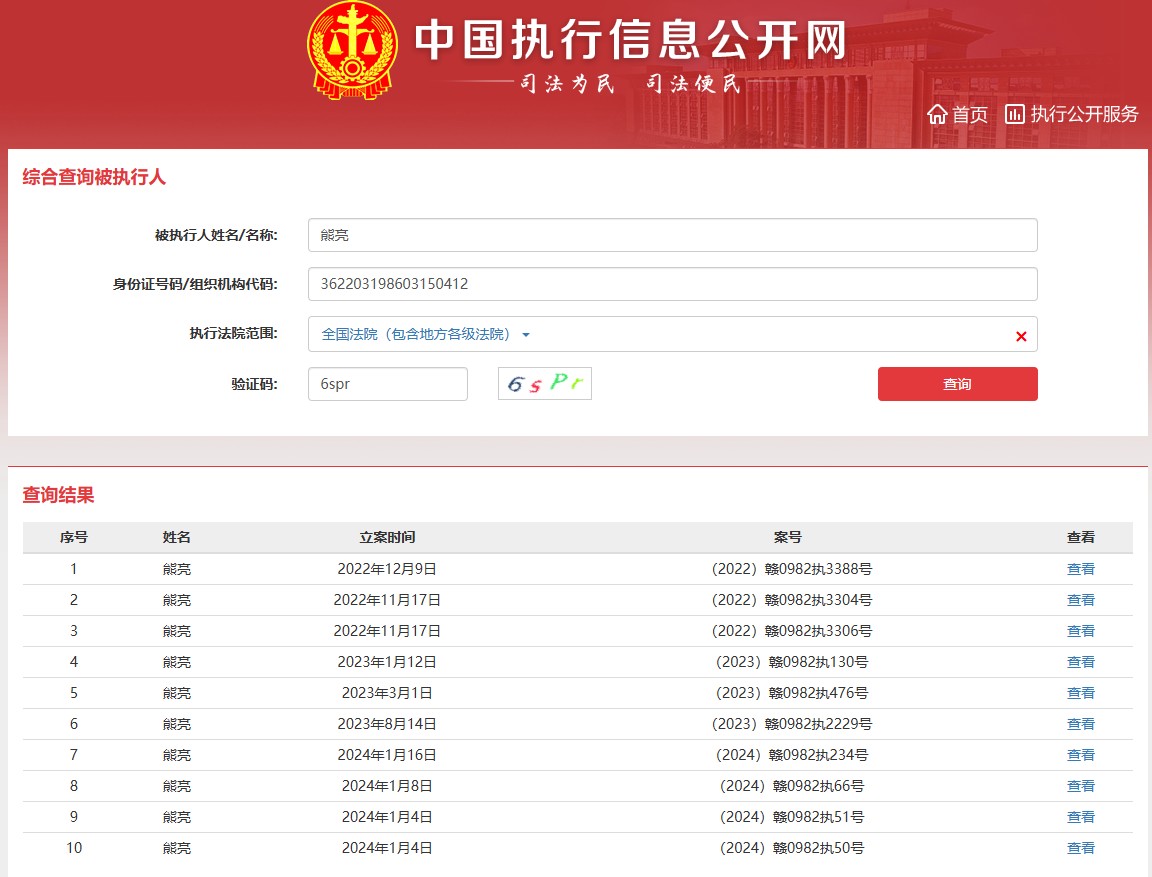This screenshot has height=877, width=1152.
Task: Click the house icon beside 首页
Action: pyautogui.click(x=937, y=114)
